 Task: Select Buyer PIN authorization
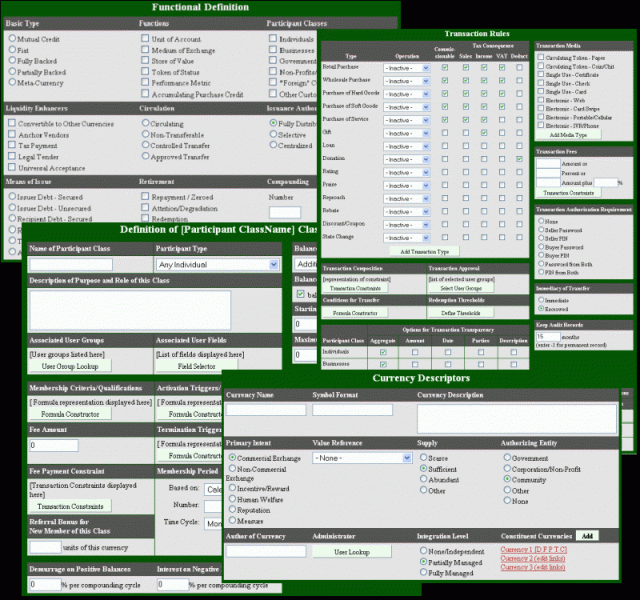[541, 255]
